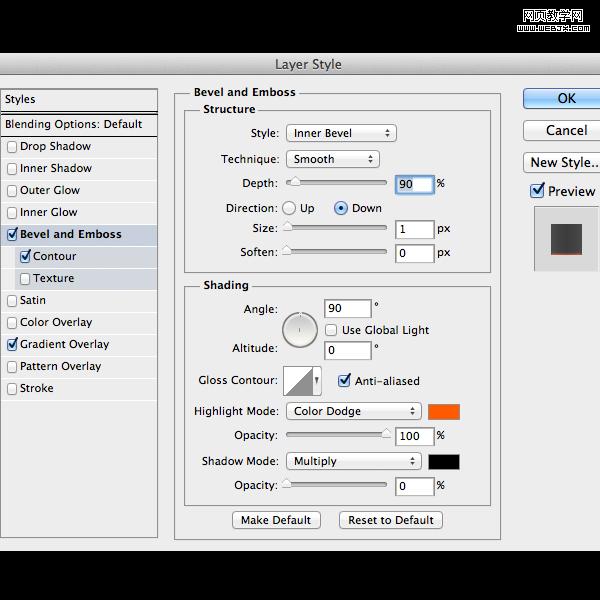Open the Style dropdown showing Inner Bevel
This screenshot has width=600, height=600.
click(341, 133)
